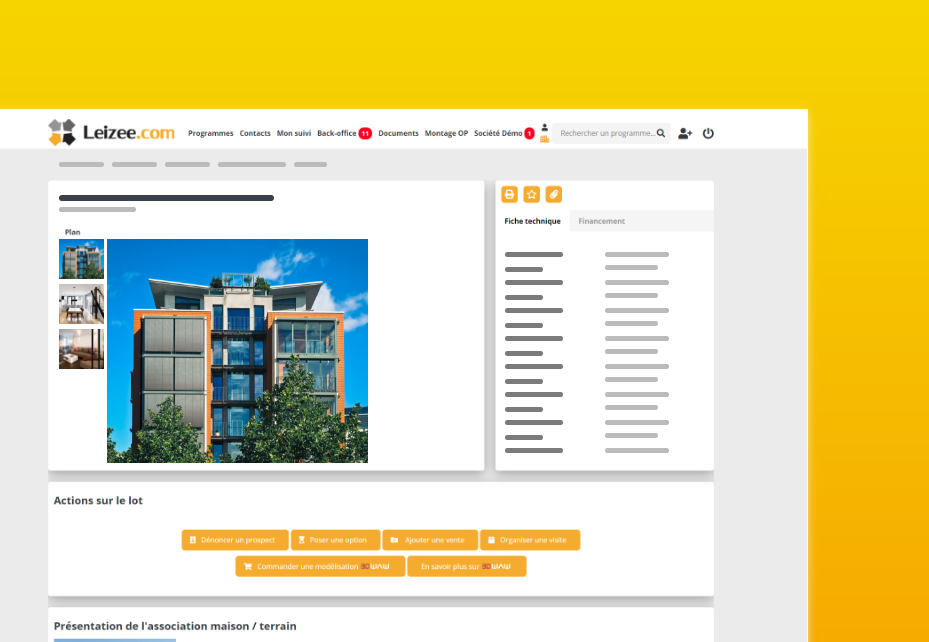Click Ajouter une vente
This screenshot has height=642, width=929.
click(430, 539)
